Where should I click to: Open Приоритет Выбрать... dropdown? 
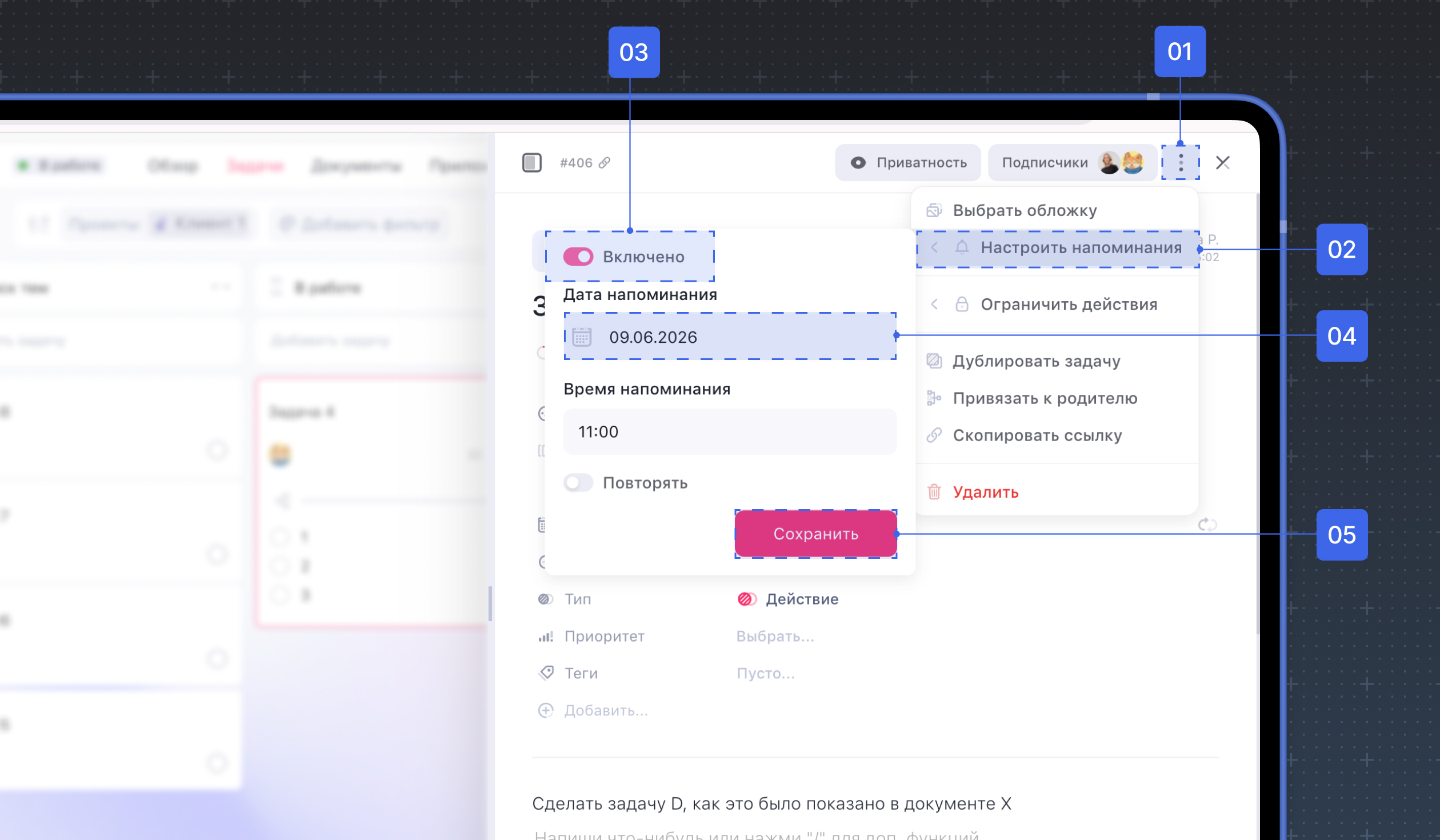(775, 637)
